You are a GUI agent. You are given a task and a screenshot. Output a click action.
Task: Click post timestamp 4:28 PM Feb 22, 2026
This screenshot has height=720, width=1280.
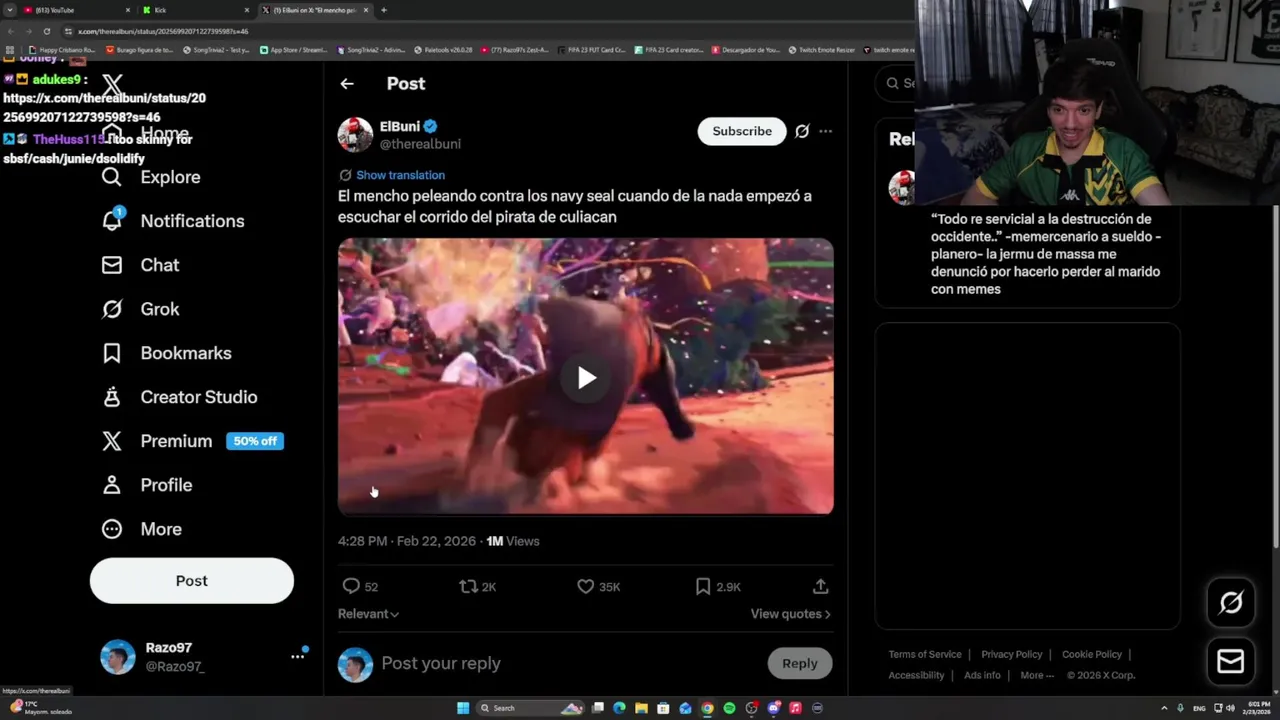[x=407, y=541]
